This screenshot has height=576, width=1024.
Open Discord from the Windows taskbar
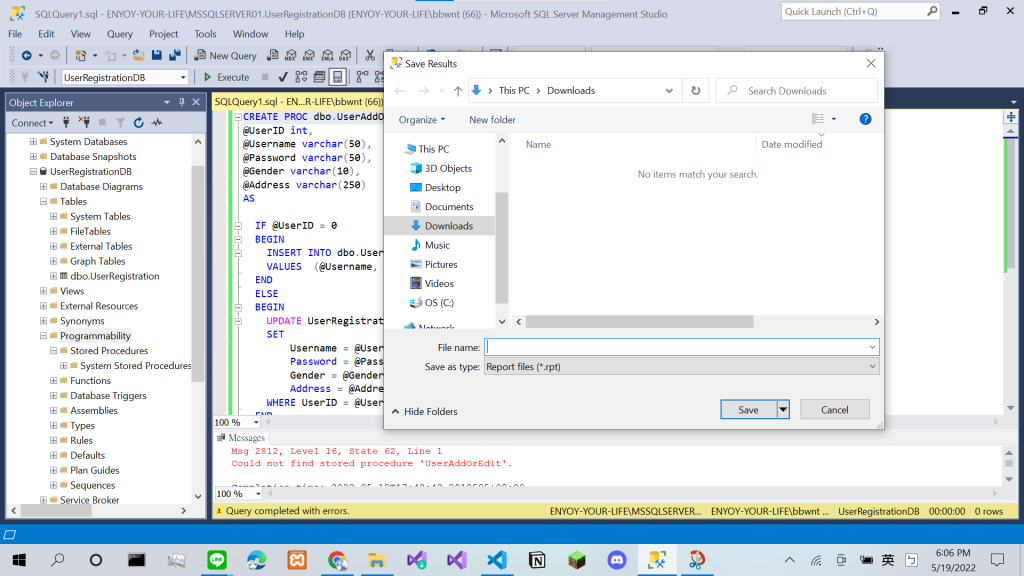(617, 560)
